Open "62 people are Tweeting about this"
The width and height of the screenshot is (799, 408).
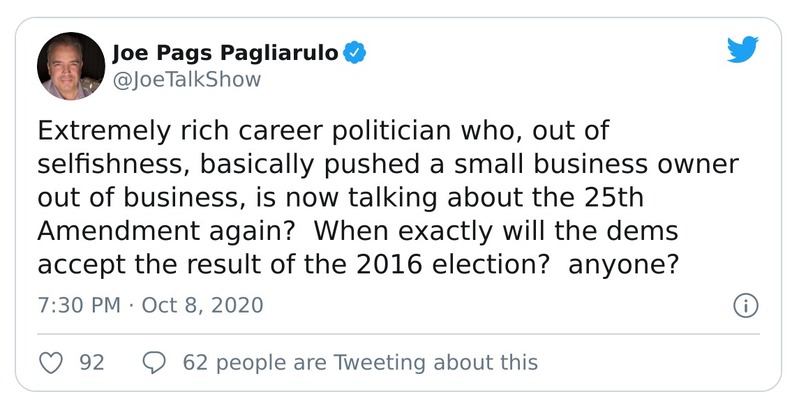360,363
